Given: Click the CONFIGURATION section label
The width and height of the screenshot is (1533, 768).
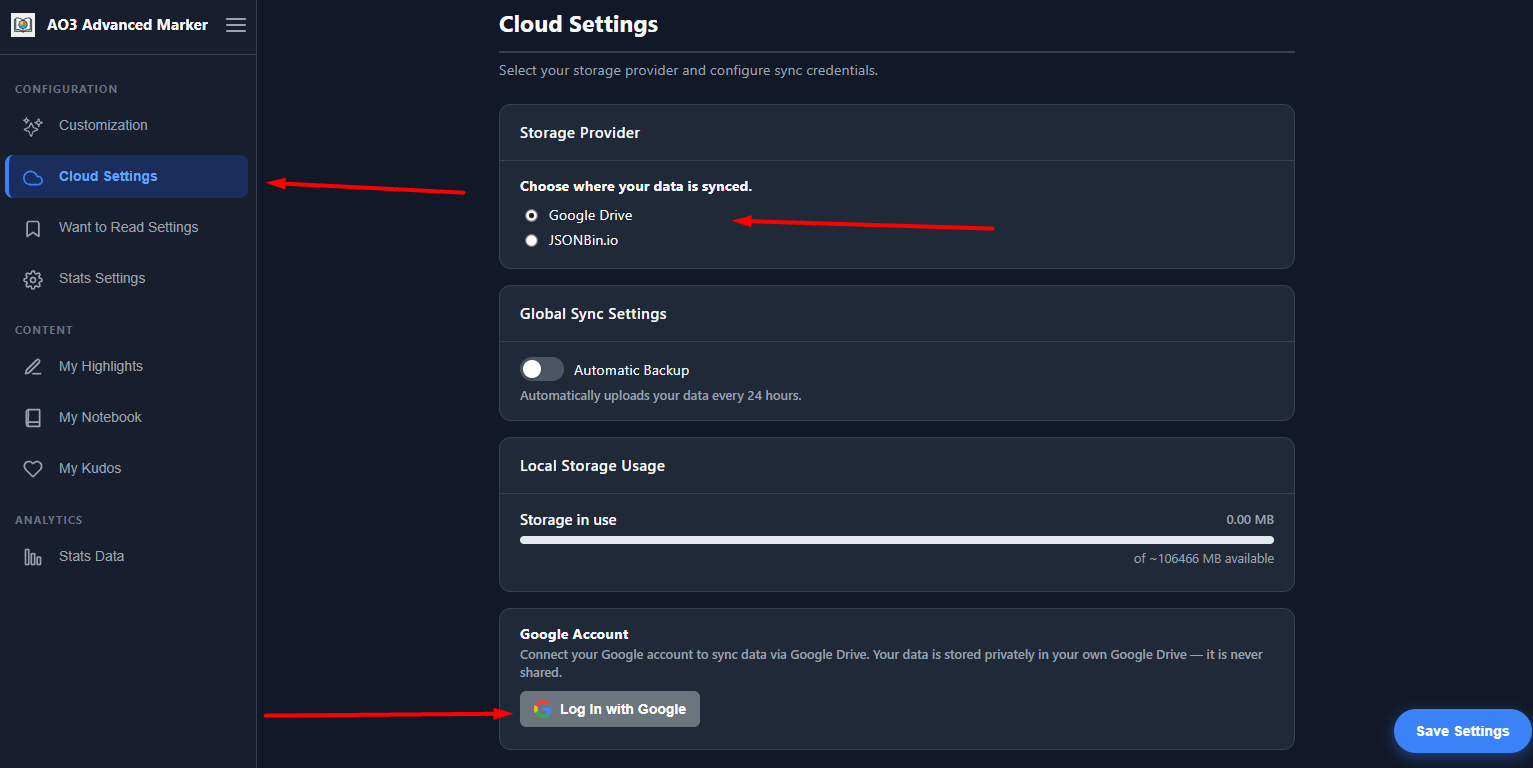Looking at the screenshot, I should 66,89.
